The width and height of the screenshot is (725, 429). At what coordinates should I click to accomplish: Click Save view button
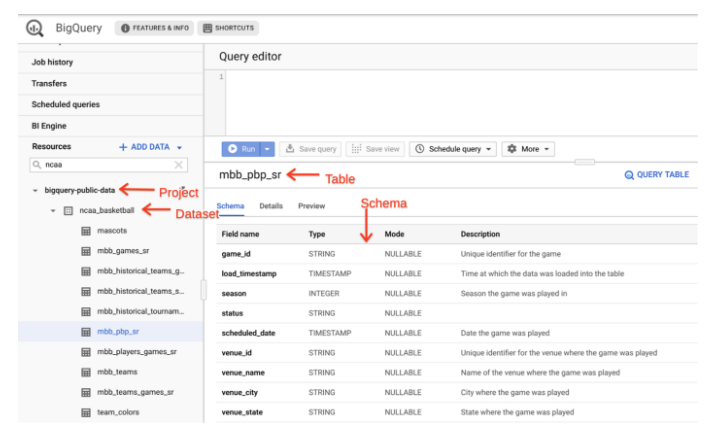click(x=375, y=149)
